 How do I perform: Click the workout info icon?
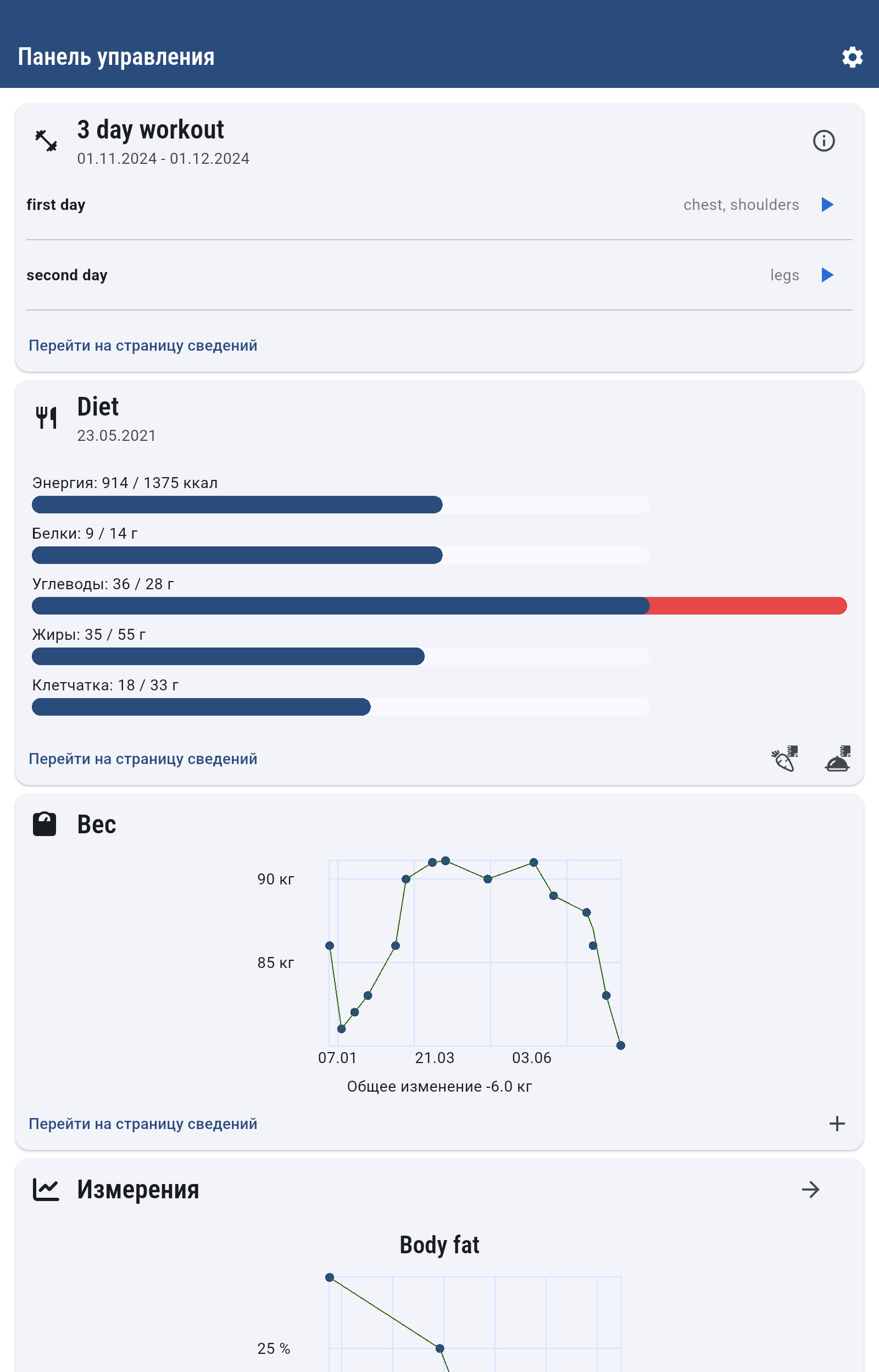pos(823,141)
